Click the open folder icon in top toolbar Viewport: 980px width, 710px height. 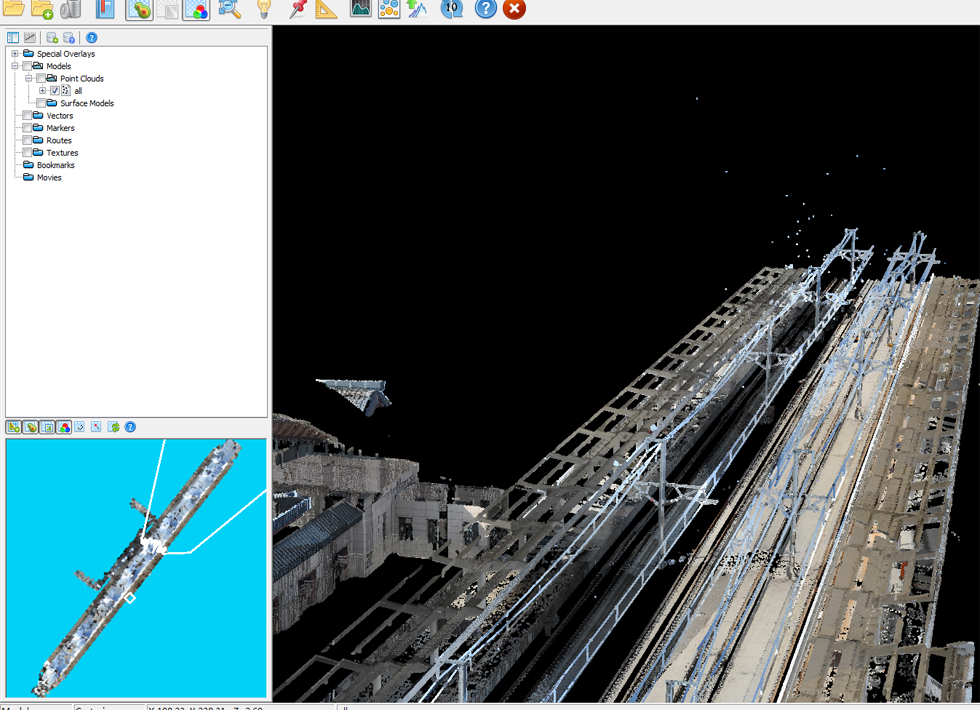click(13, 9)
